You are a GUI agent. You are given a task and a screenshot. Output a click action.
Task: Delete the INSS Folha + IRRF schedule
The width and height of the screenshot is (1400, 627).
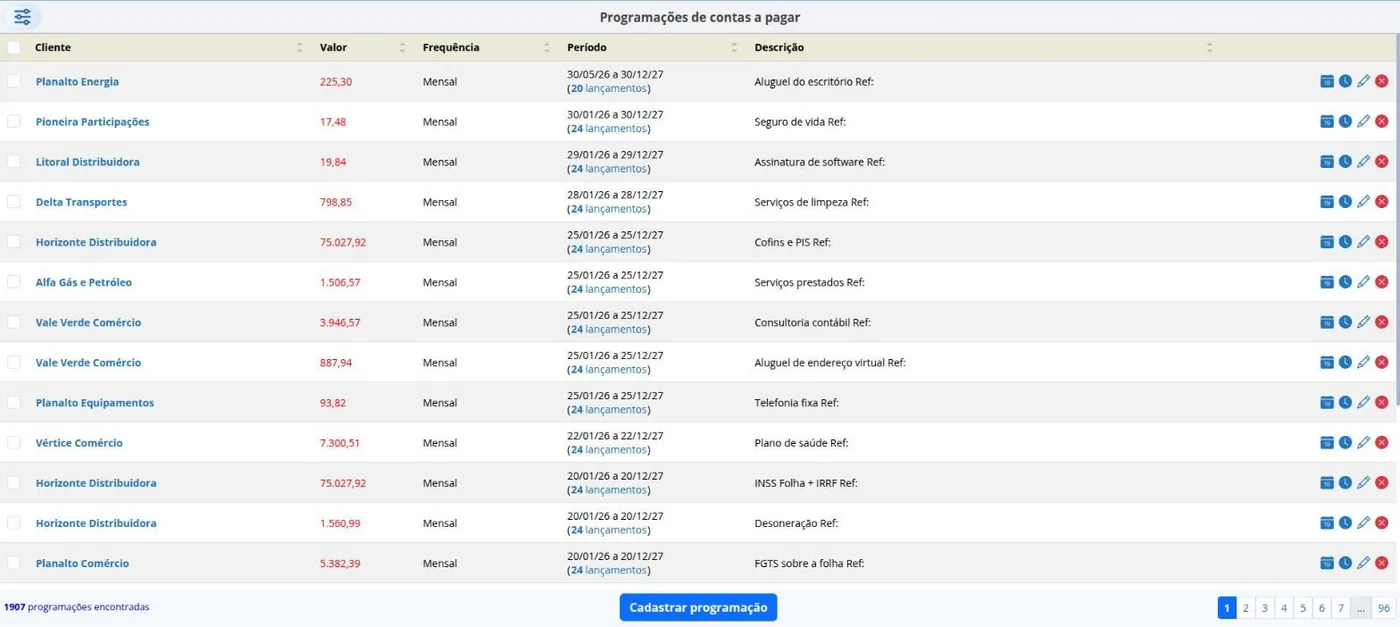click(1381, 482)
